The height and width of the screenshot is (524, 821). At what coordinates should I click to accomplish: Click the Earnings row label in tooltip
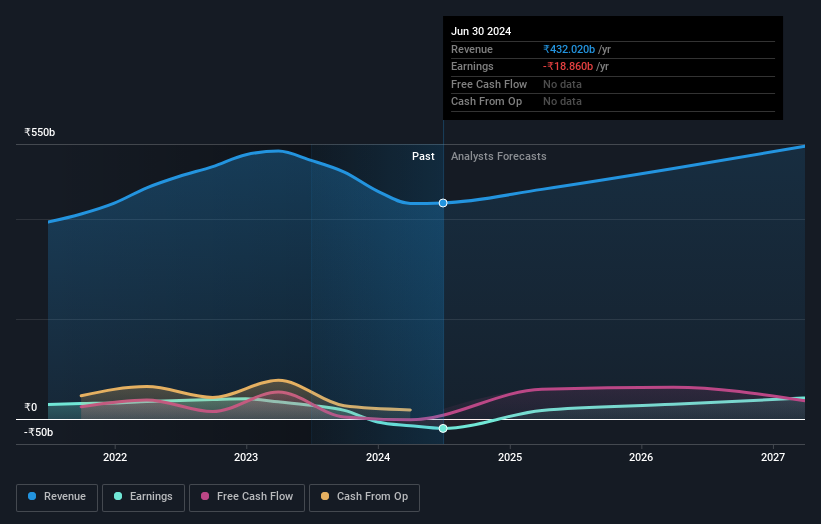coord(472,66)
